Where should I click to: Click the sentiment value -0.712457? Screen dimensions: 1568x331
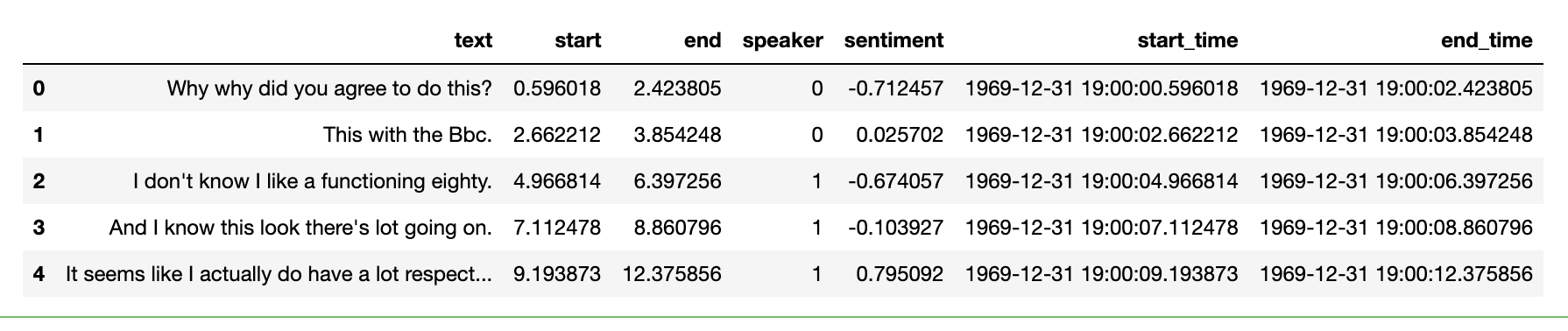pyautogui.click(x=895, y=88)
